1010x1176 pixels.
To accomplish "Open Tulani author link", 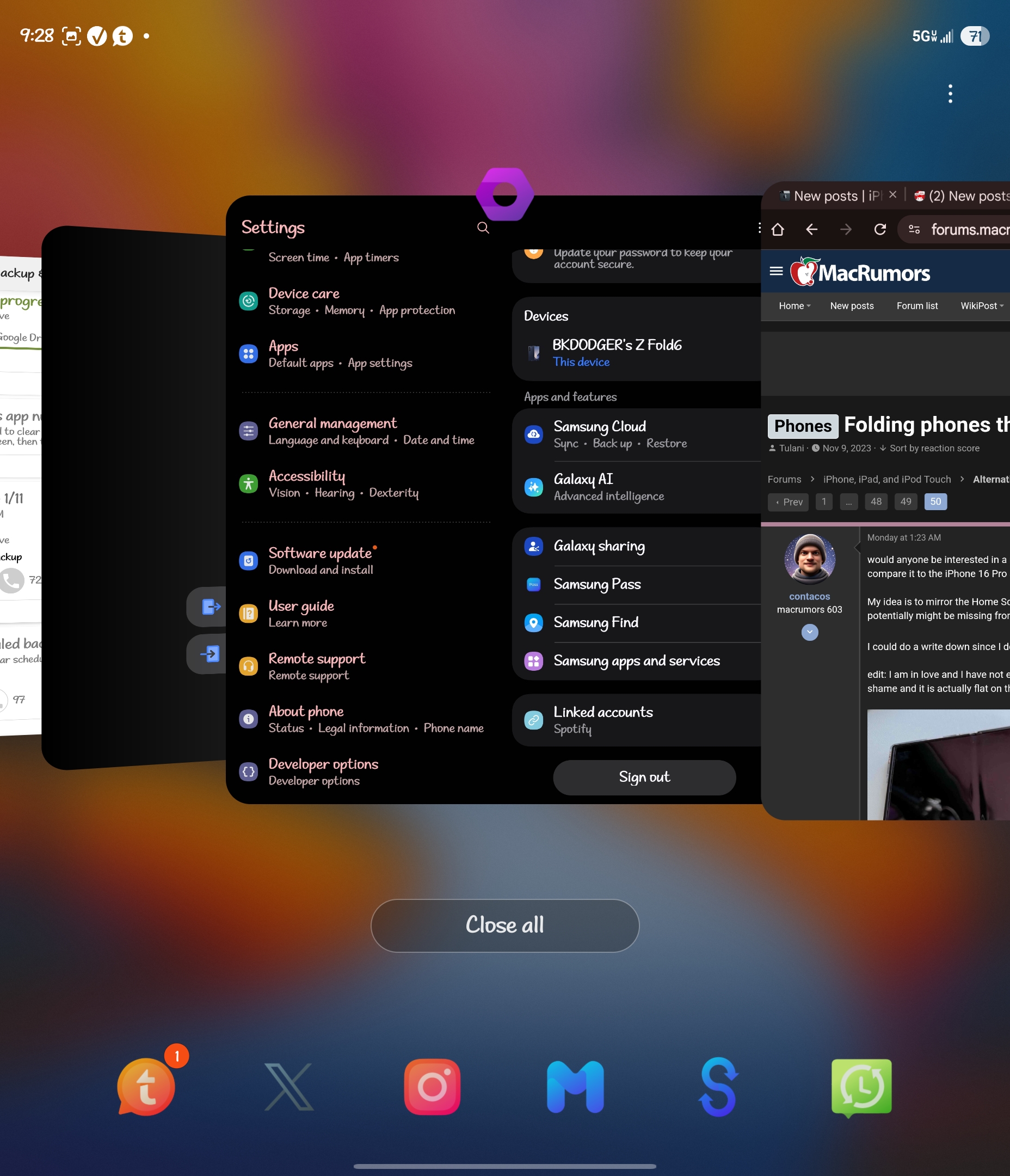I will pyautogui.click(x=791, y=449).
